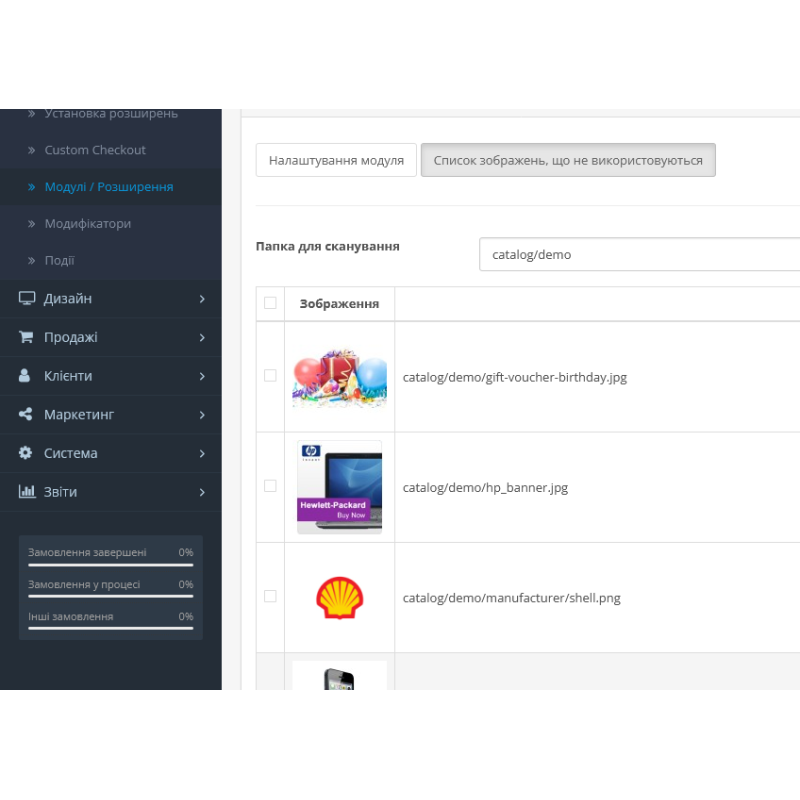Tick the checkbox for shell.png
Image resolution: width=800 pixels, height=800 pixels.
pyautogui.click(x=270, y=596)
